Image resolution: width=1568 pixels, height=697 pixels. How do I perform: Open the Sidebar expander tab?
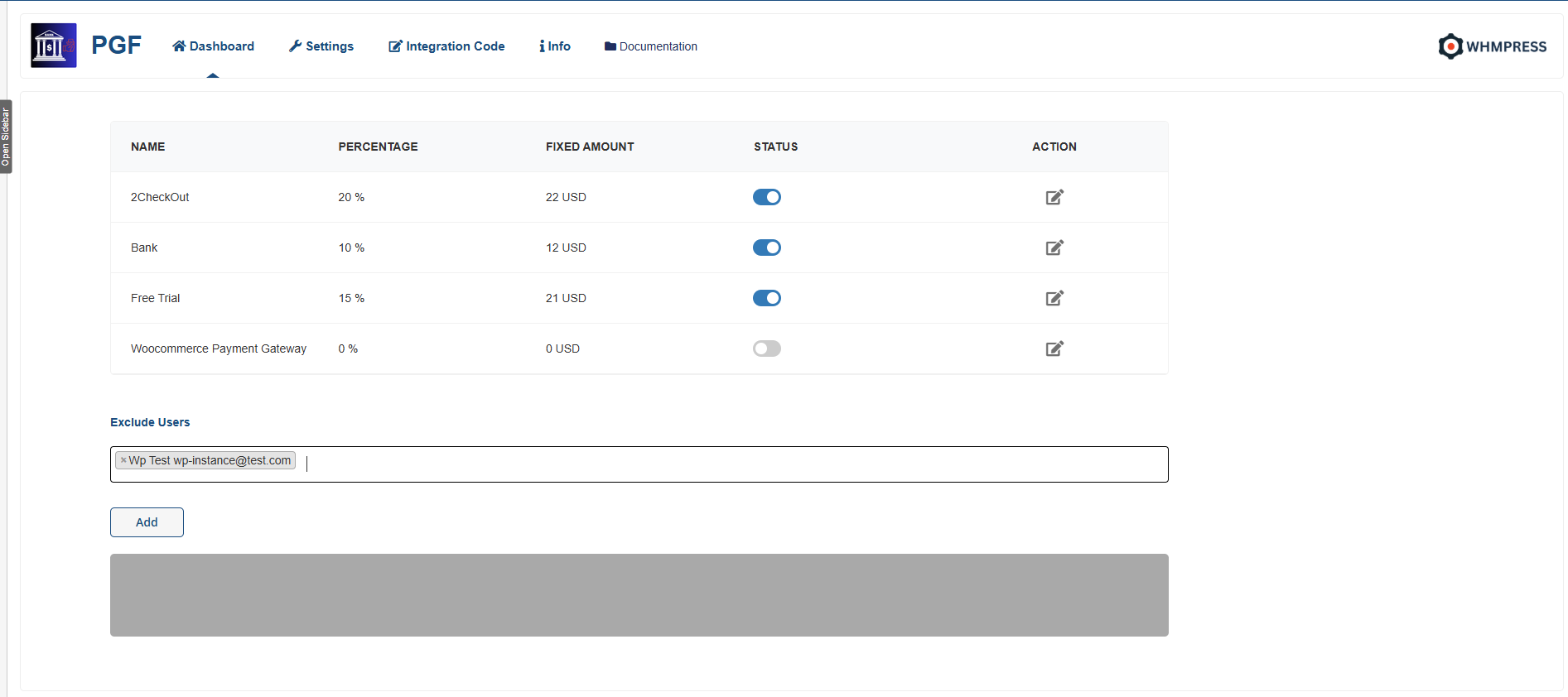[6, 137]
